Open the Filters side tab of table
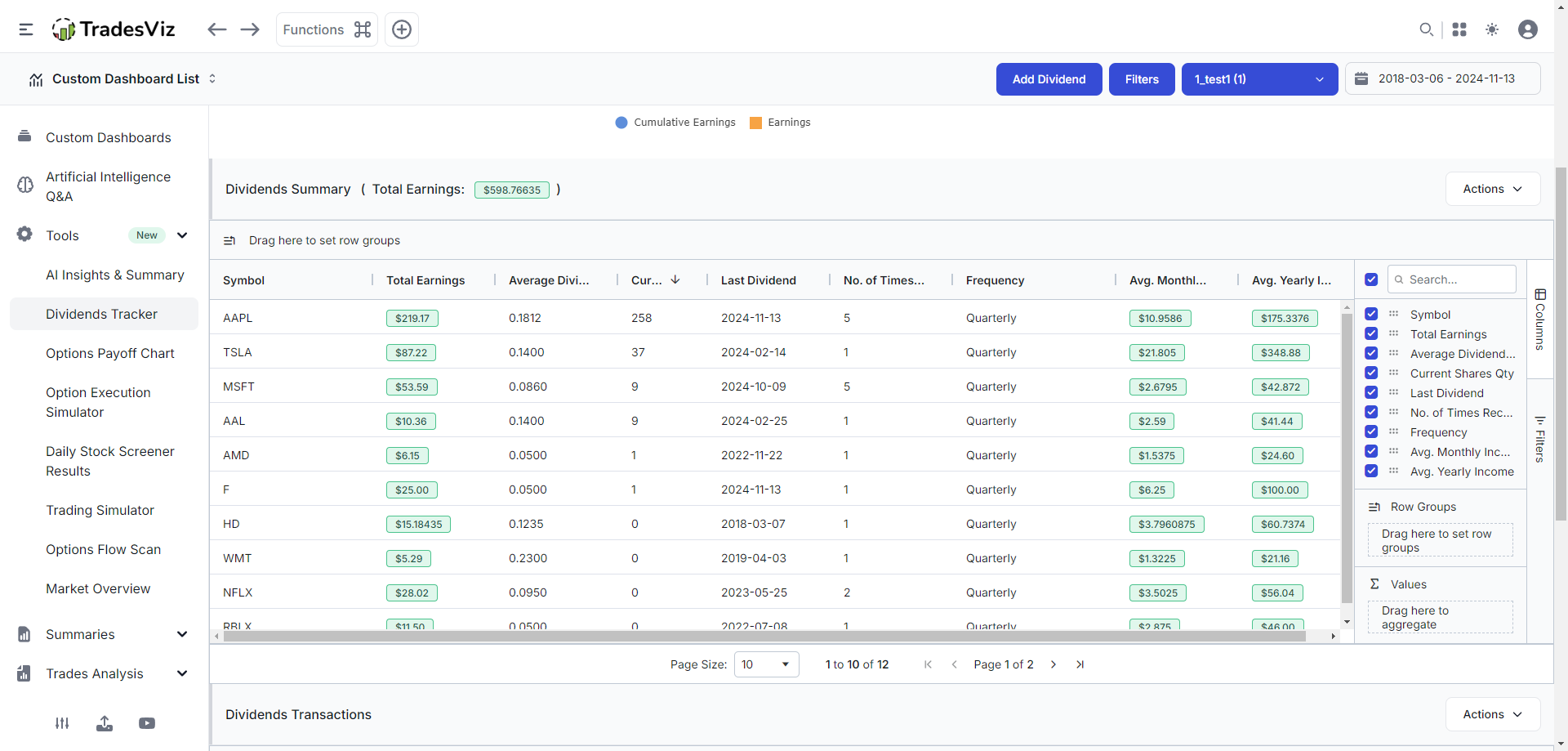This screenshot has height=751, width=1568. pyautogui.click(x=1540, y=439)
